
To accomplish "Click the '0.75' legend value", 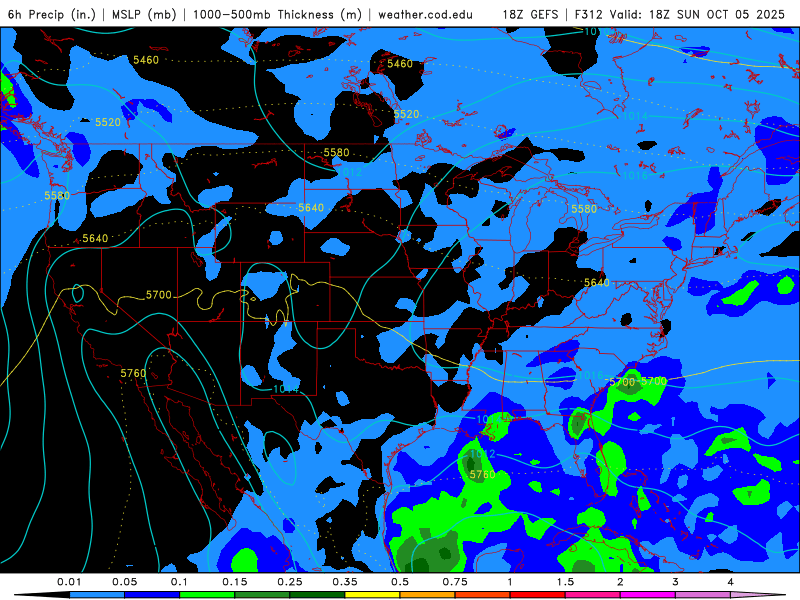I will pyautogui.click(x=455, y=582).
